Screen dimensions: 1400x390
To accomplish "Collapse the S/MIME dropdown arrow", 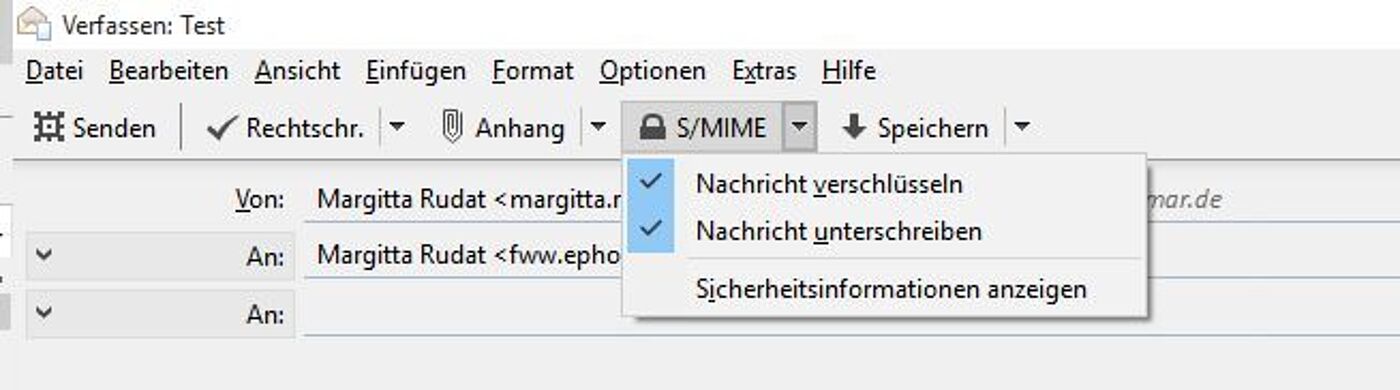I will [800, 128].
